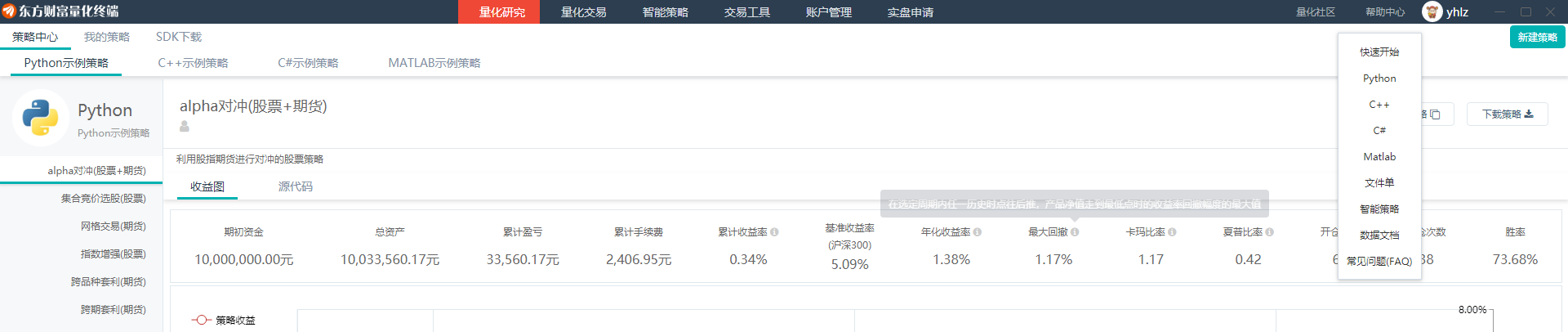This screenshot has width=1568, height=332.
Task: Show info for 累计收益率
Action: (774, 232)
